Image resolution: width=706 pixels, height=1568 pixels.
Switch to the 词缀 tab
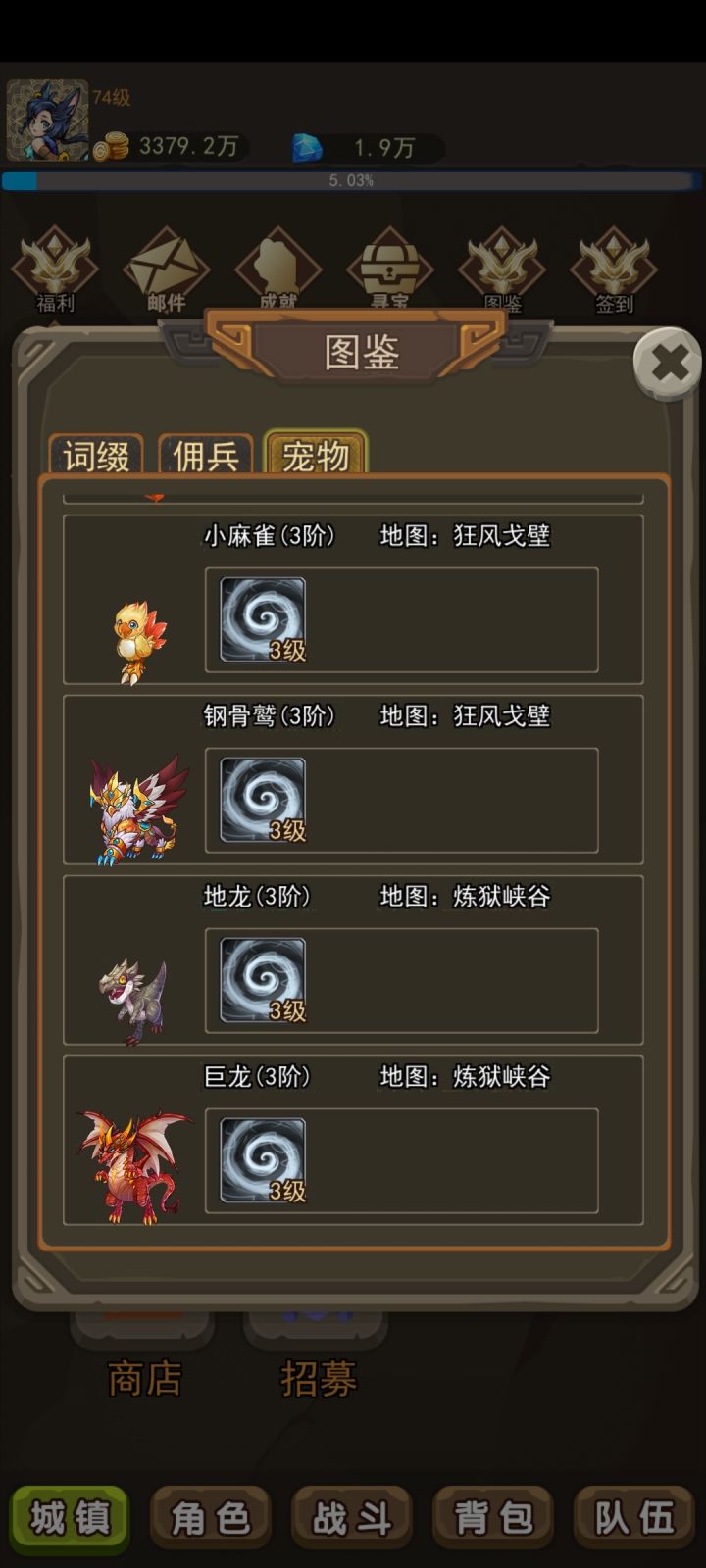click(96, 456)
